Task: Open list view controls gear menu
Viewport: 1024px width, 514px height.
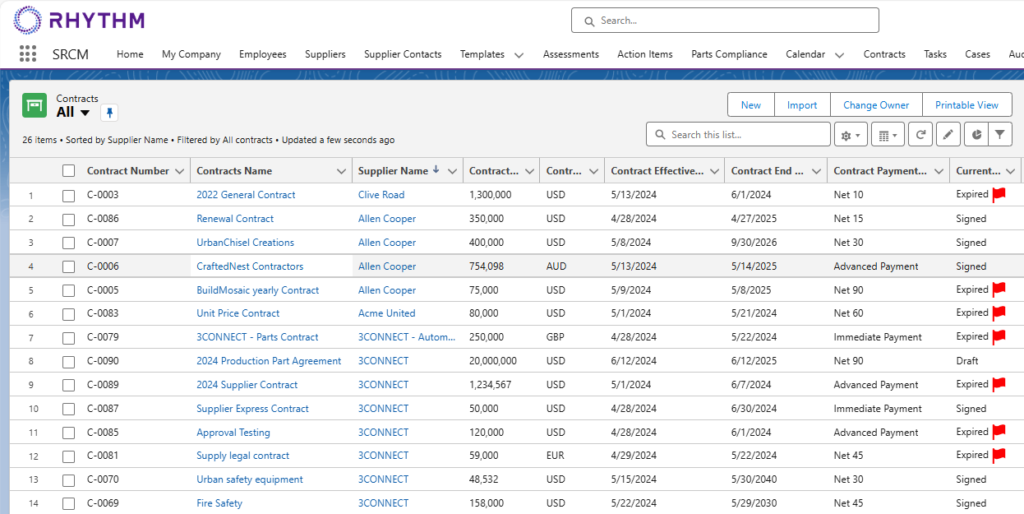Action: click(850, 135)
